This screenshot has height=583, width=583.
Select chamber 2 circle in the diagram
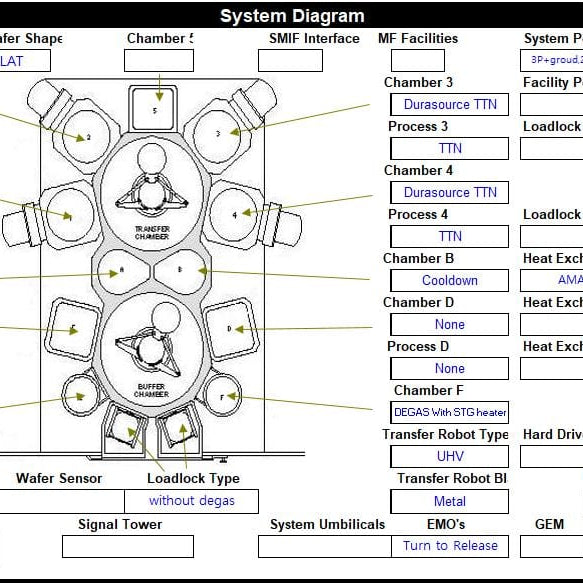86,136
